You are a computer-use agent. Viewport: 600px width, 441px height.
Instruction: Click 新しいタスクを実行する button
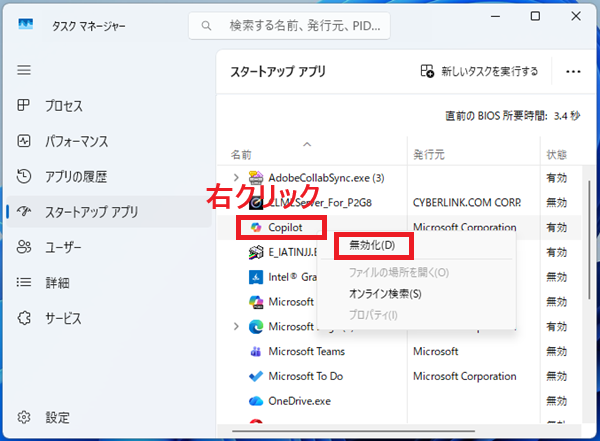(480, 72)
